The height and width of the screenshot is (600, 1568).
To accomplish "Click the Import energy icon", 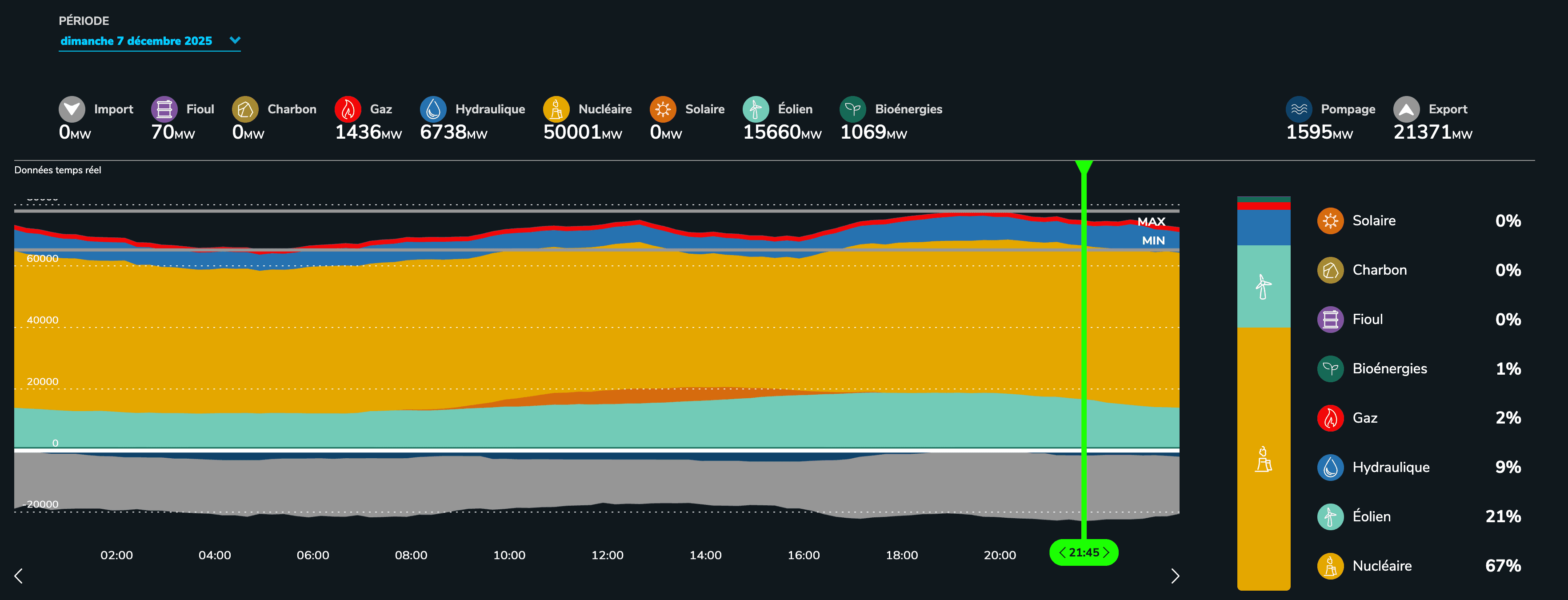I will [x=72, y=109].
